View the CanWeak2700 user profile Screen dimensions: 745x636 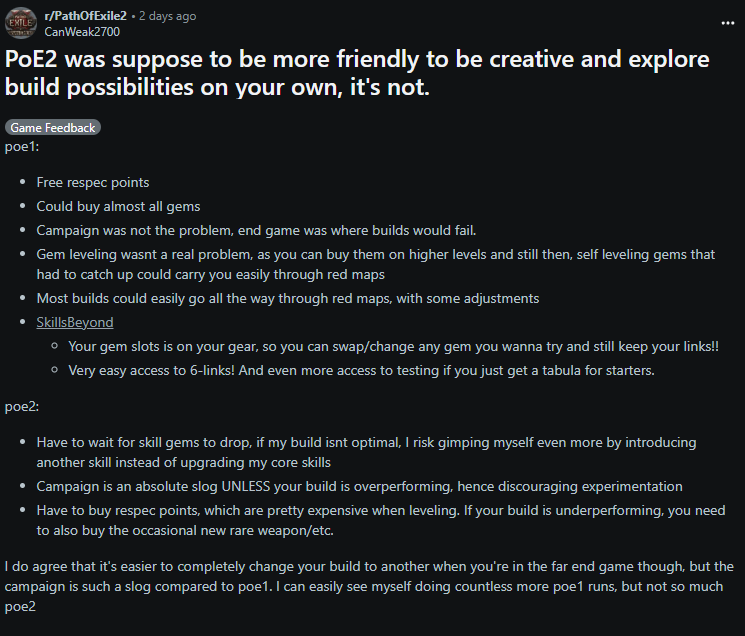coord(83,31)
